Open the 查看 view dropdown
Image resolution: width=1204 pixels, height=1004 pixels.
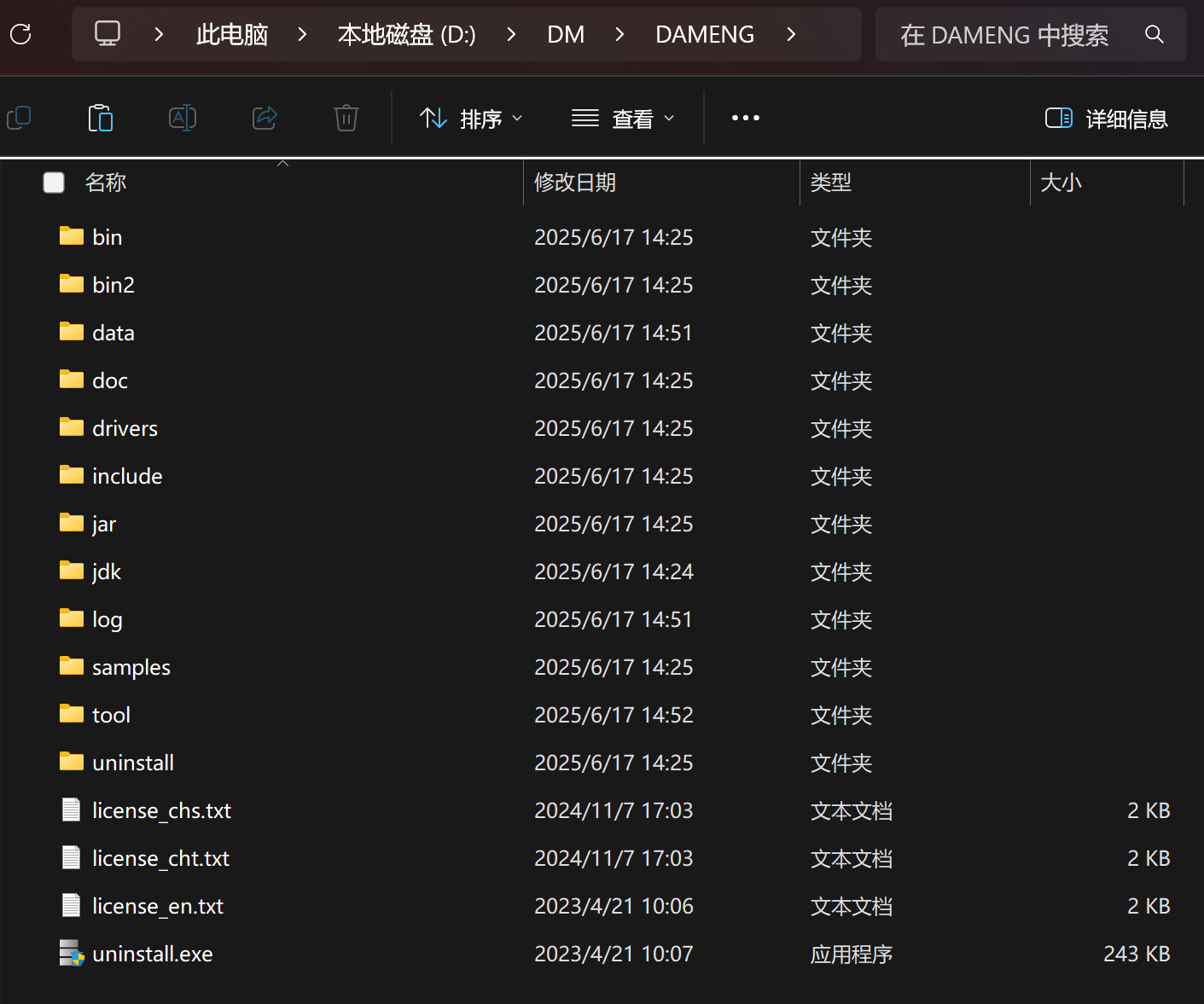(x=623, y=119)
